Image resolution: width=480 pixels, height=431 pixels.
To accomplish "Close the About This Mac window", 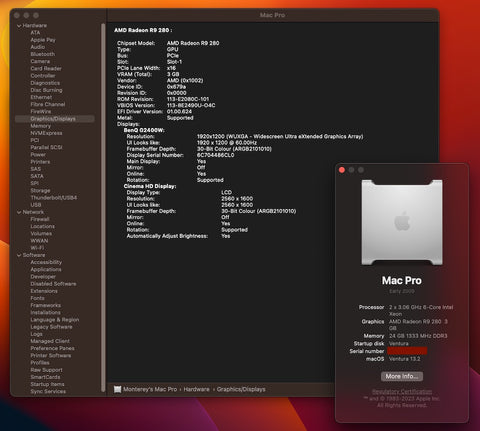I will [342, 170].
